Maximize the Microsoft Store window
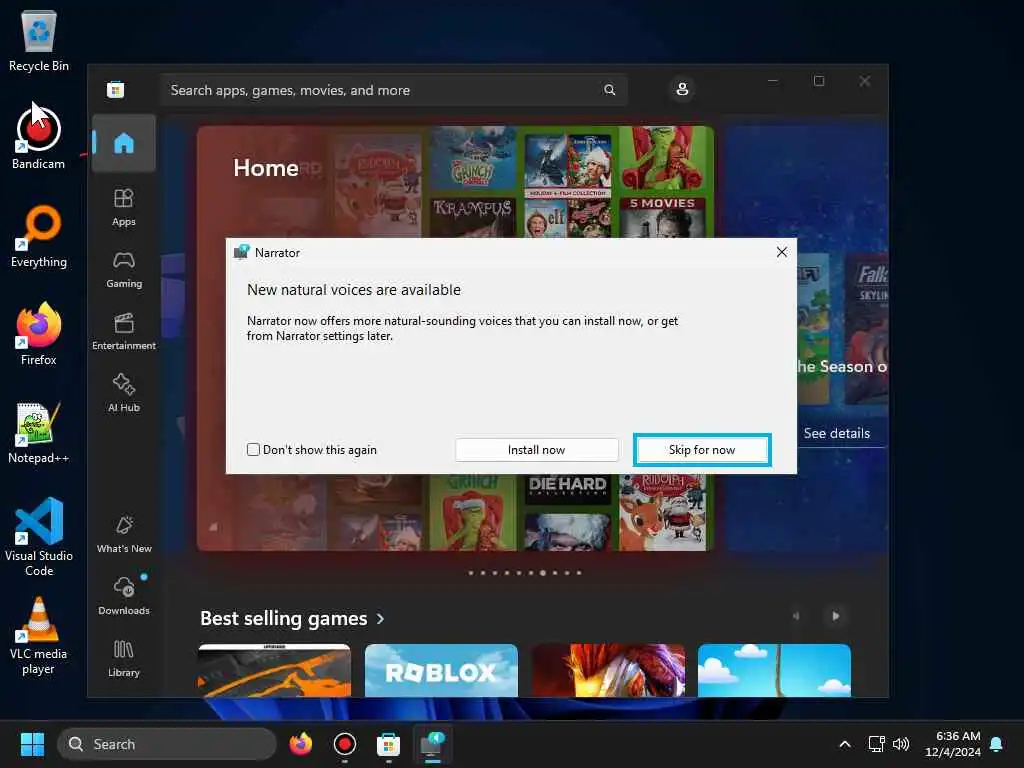This screenshot has width=1024, height=768. point(819,81)
